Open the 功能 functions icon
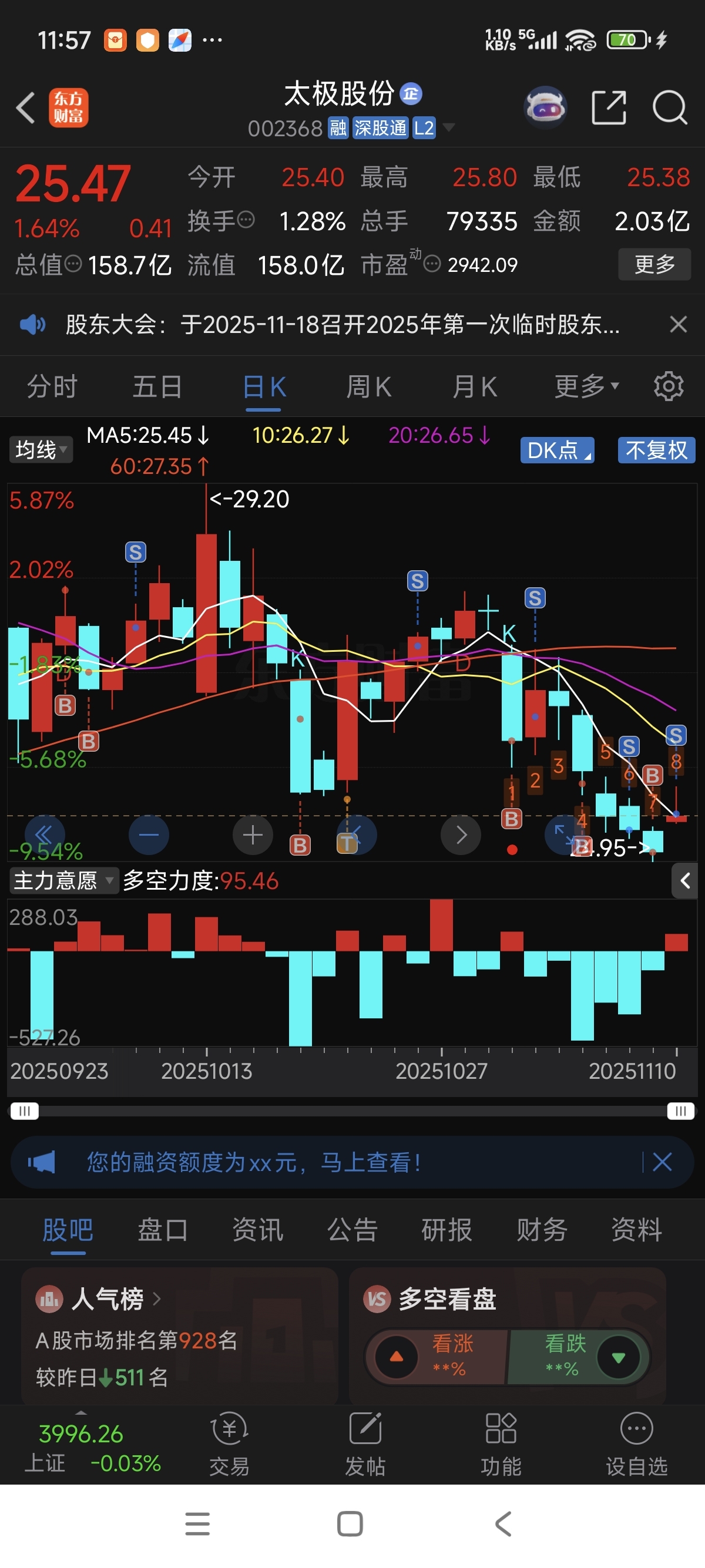The height and width of the screenshot is (1568, 705). pos(501,1444)
